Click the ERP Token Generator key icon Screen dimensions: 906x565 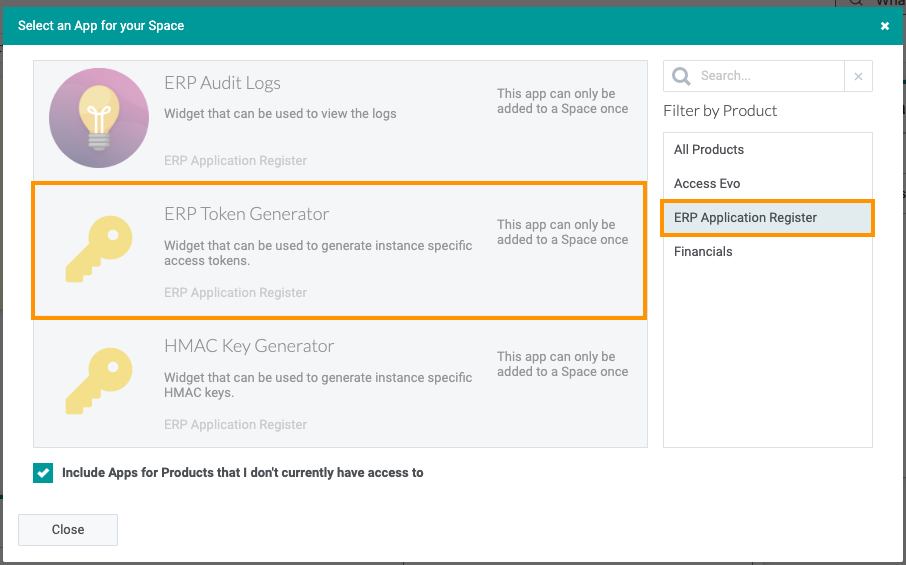[99, 249]
